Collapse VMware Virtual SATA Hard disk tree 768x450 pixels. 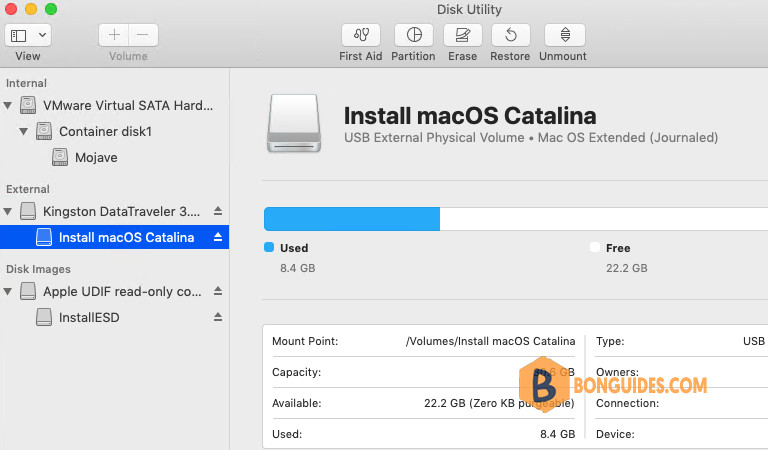coord(8,105)
